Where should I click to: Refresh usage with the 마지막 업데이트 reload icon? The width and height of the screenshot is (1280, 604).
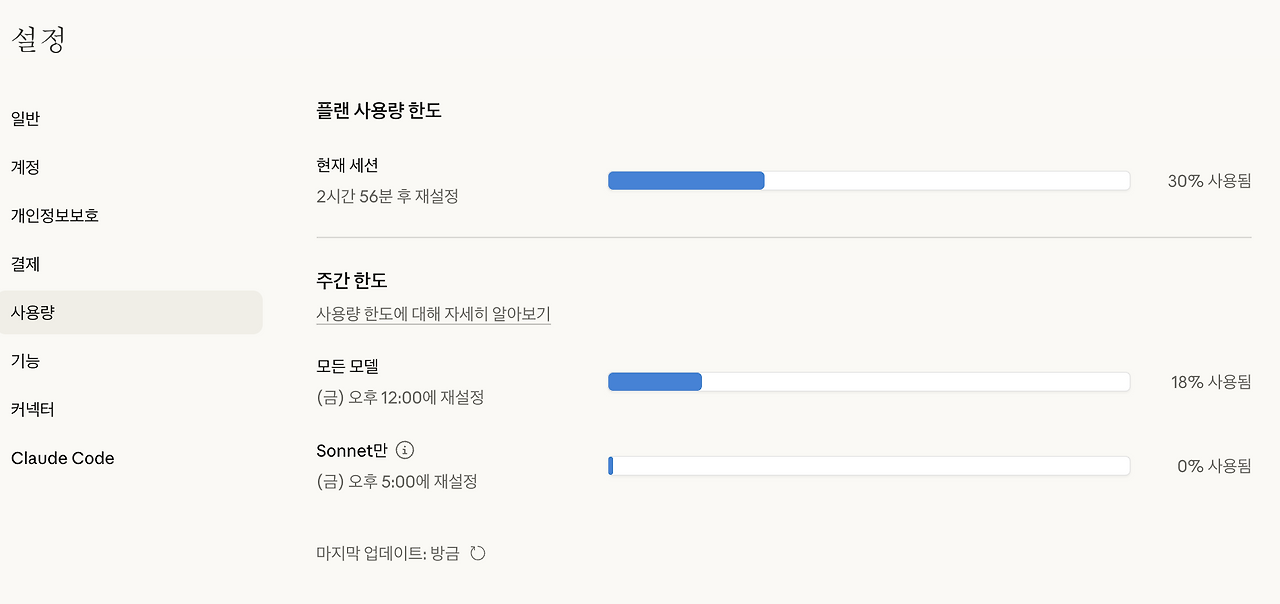coord(478,553)
